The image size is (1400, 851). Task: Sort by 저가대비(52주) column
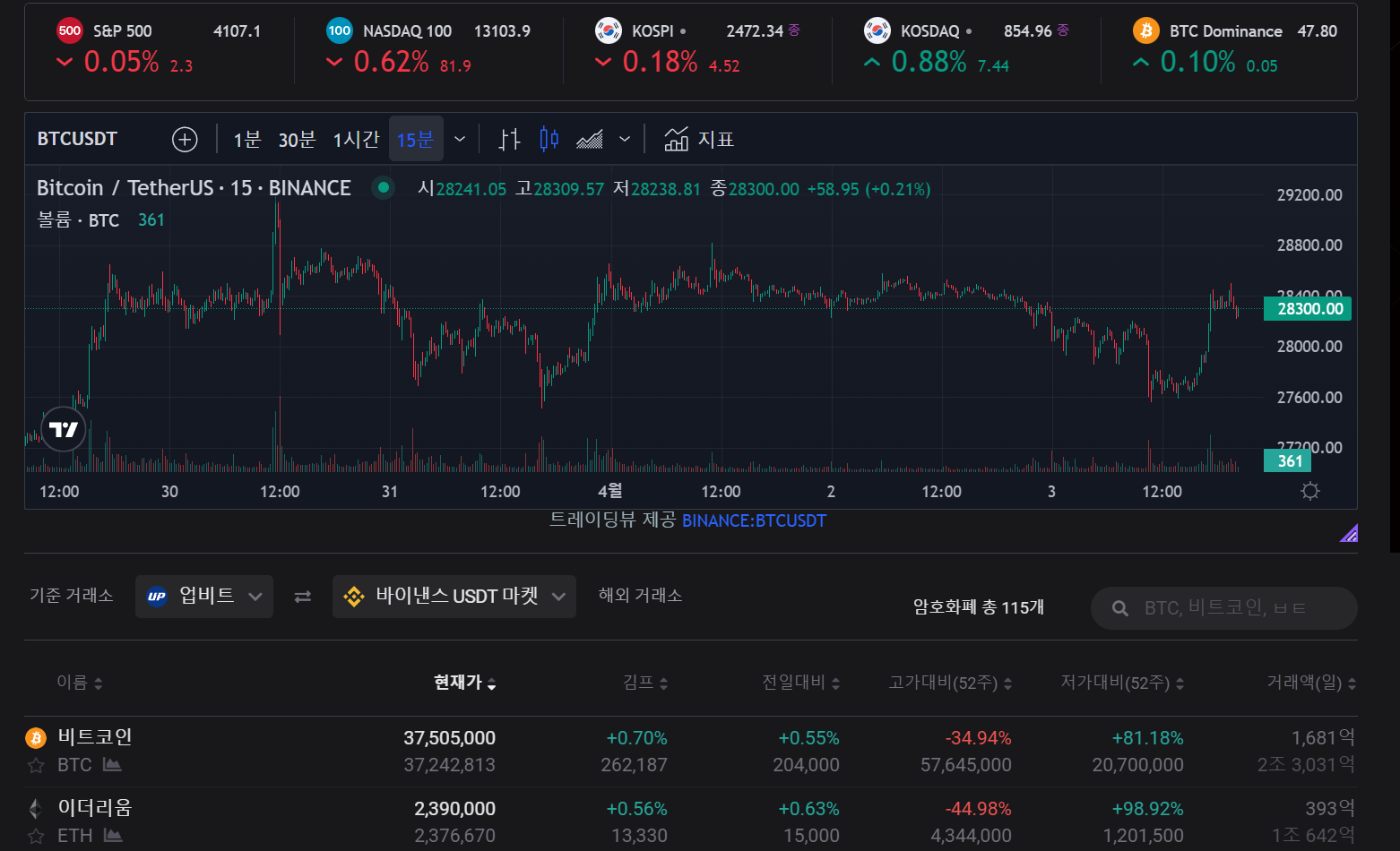[1122, 683]
